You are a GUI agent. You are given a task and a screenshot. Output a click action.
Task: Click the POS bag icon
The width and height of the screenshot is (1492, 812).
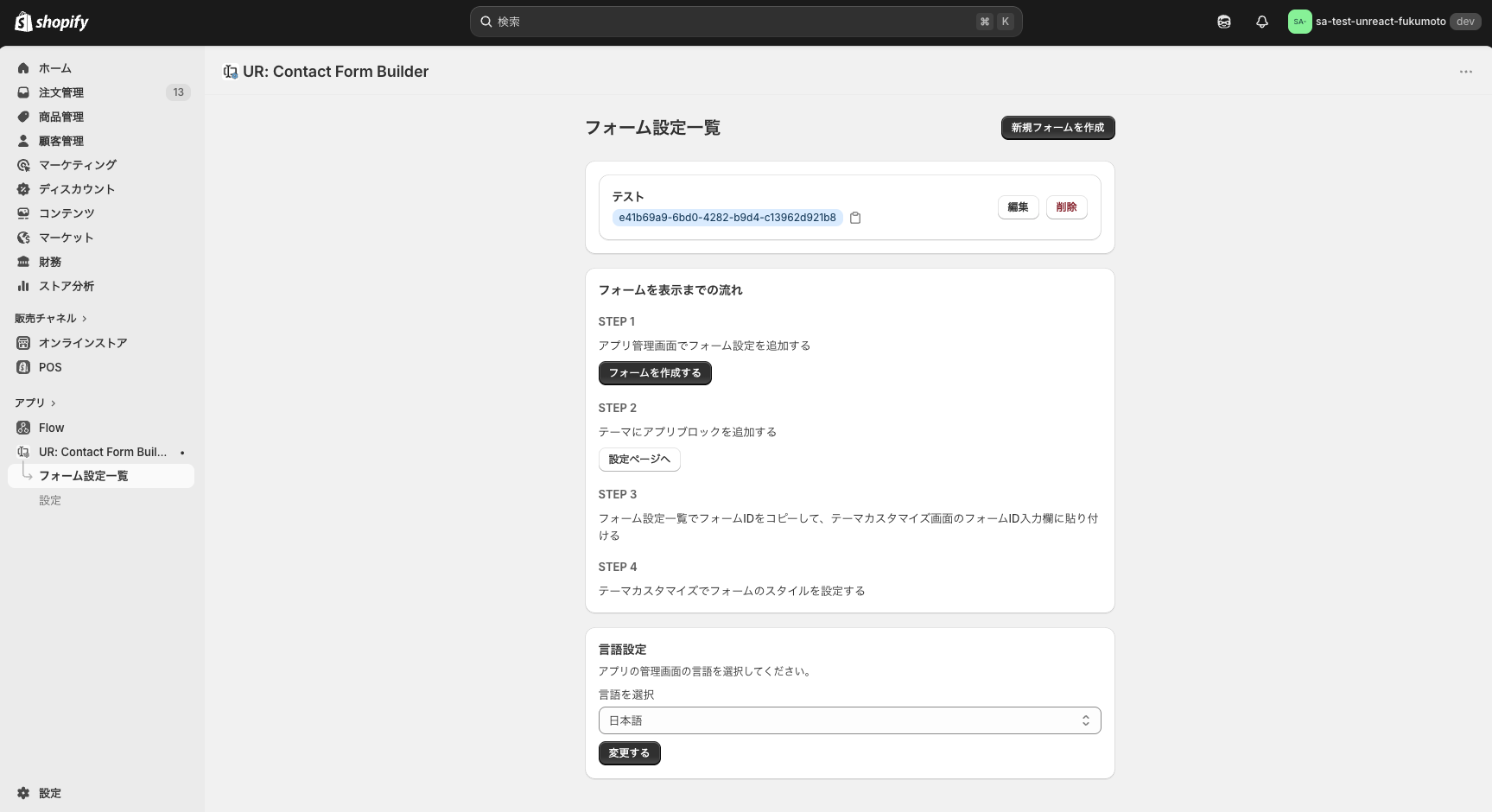[x=23, y=367]
